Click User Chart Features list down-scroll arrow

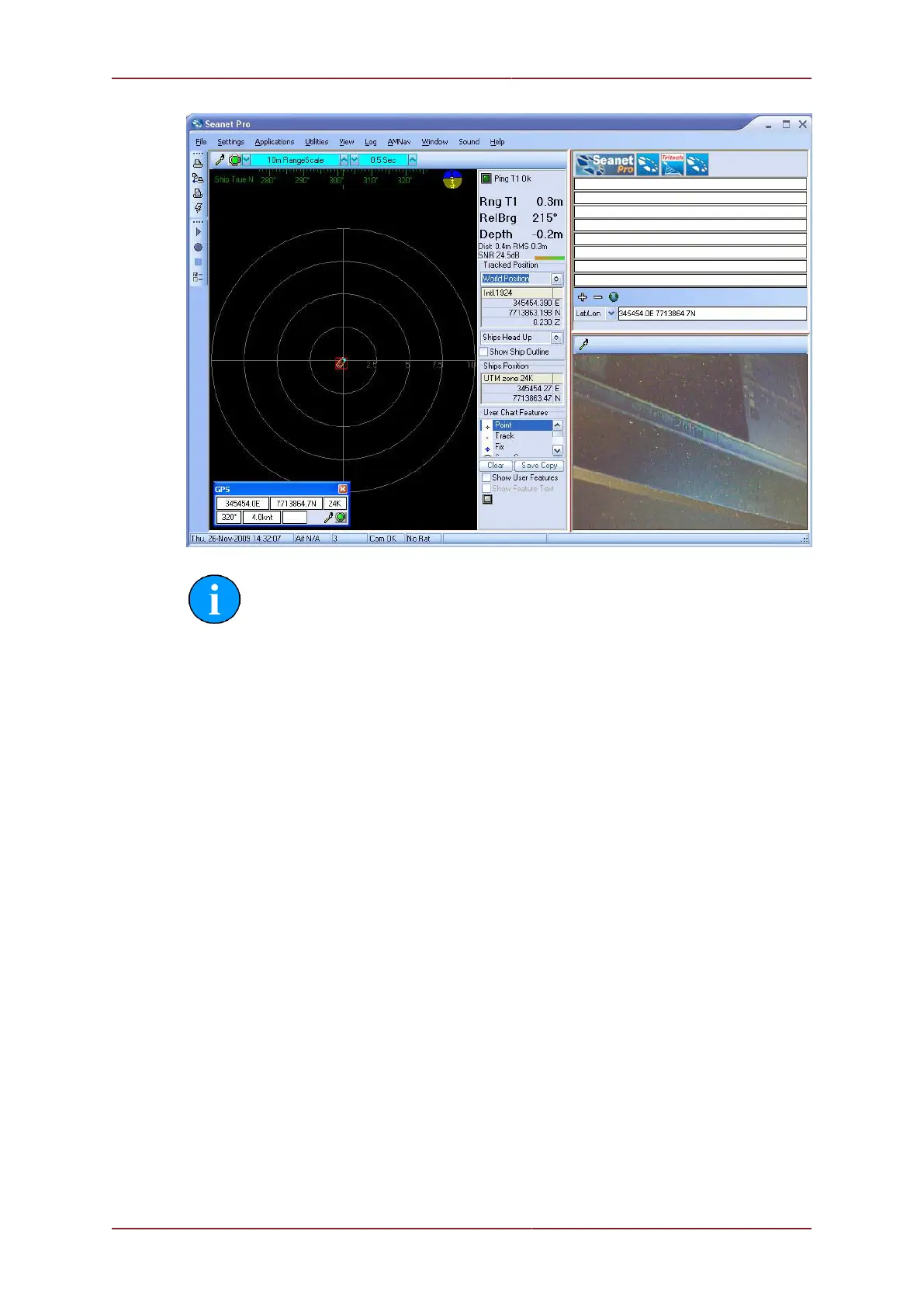coord(557,450)
